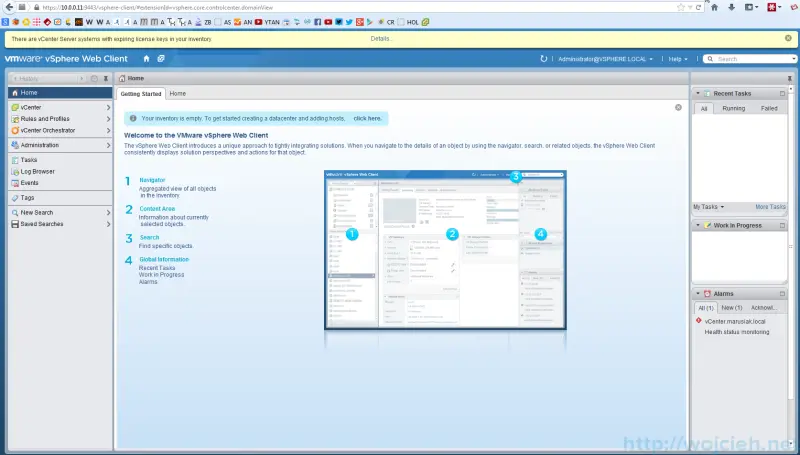
Task: Maximize the Alarms panel
Action: pyautogui.click(x=782, y=294)
